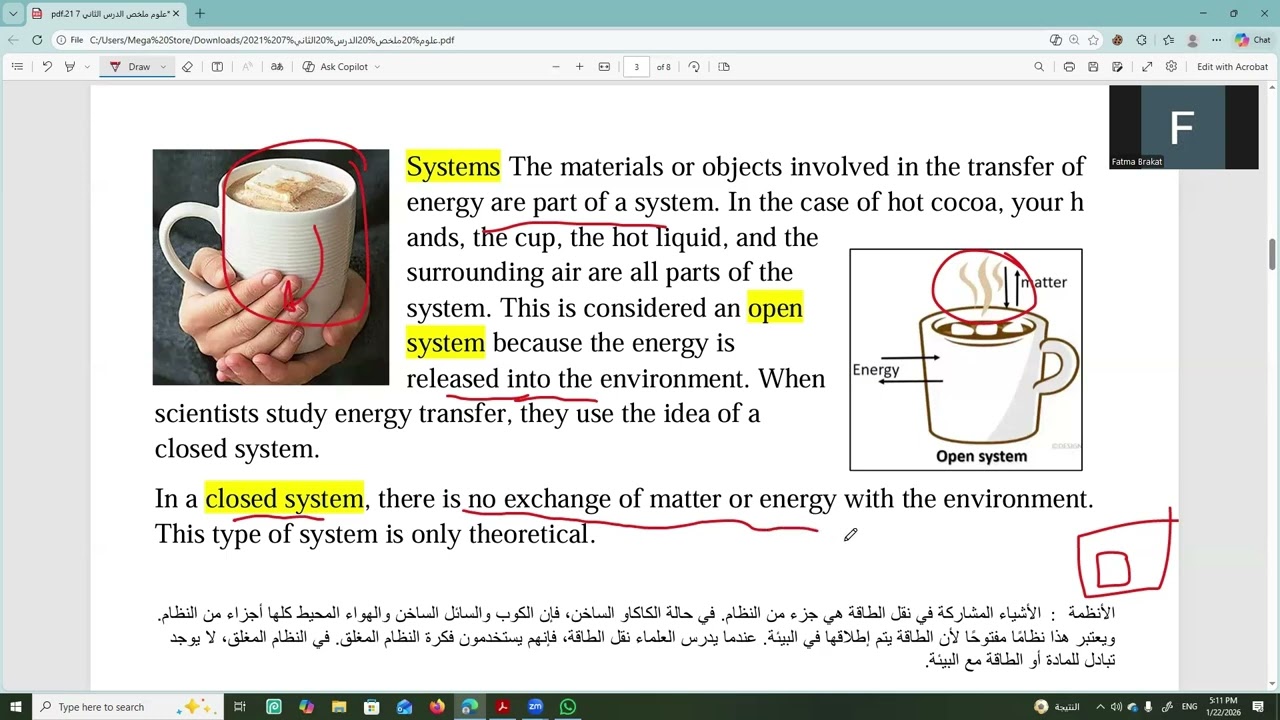
Task: Open the table of contents sidebar
Action: pos(17,67)
